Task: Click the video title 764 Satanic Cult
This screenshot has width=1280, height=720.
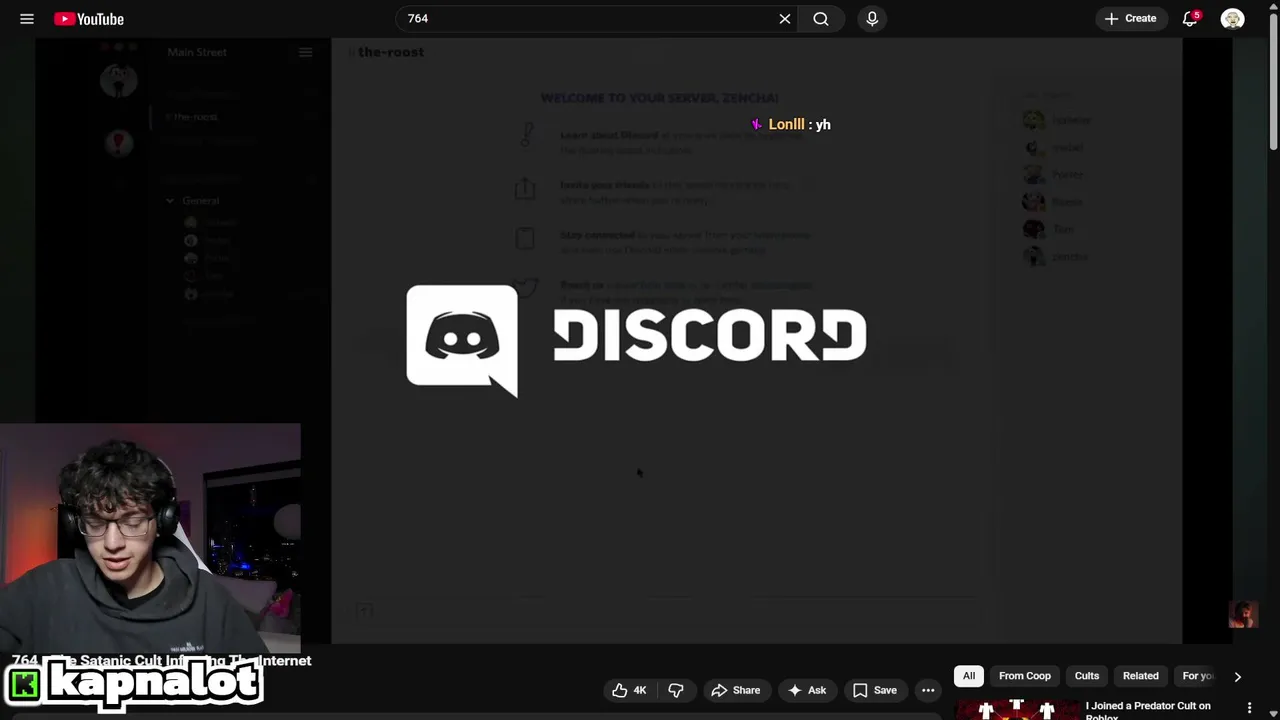Action: click(x=162, y=660)
